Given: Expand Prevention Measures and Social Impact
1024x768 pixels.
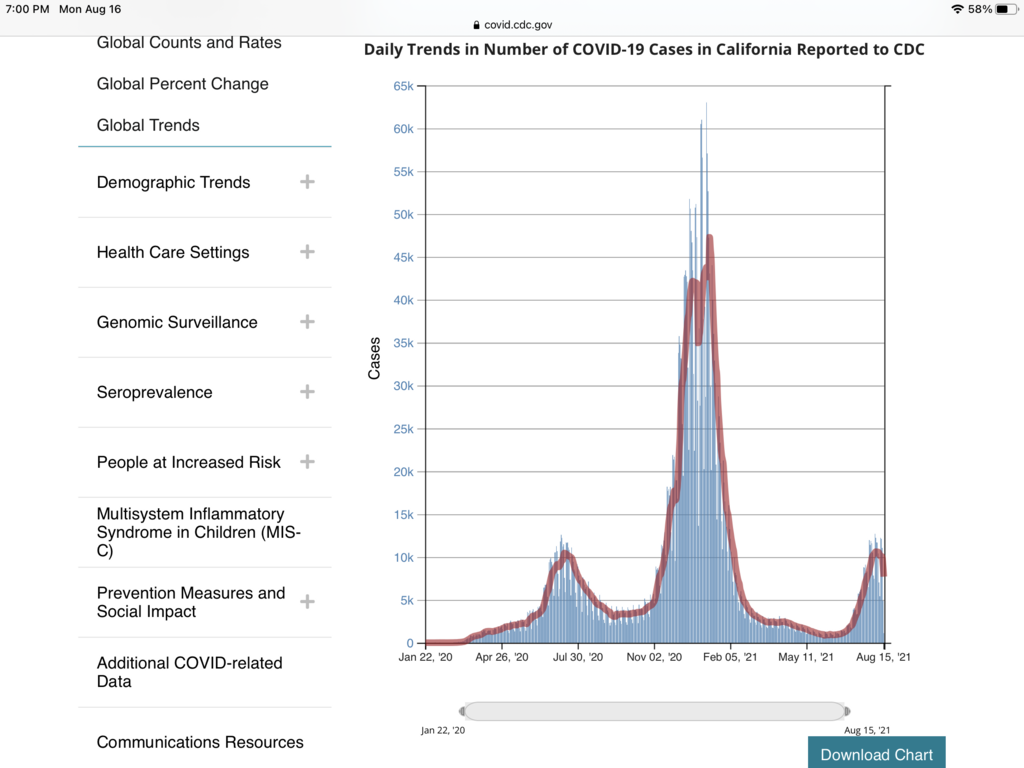Looking at the screenshot, I should click(307, 602).
